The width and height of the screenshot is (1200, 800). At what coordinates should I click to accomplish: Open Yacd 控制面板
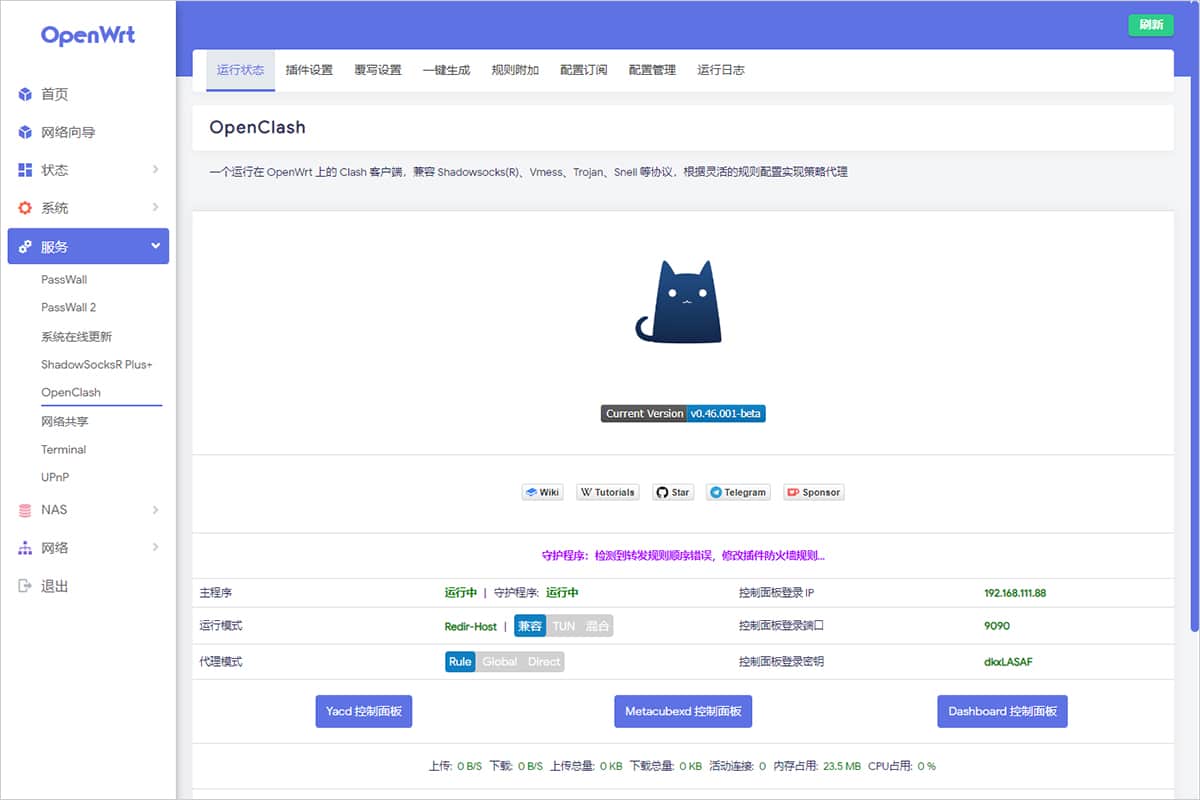coord(364,712)
